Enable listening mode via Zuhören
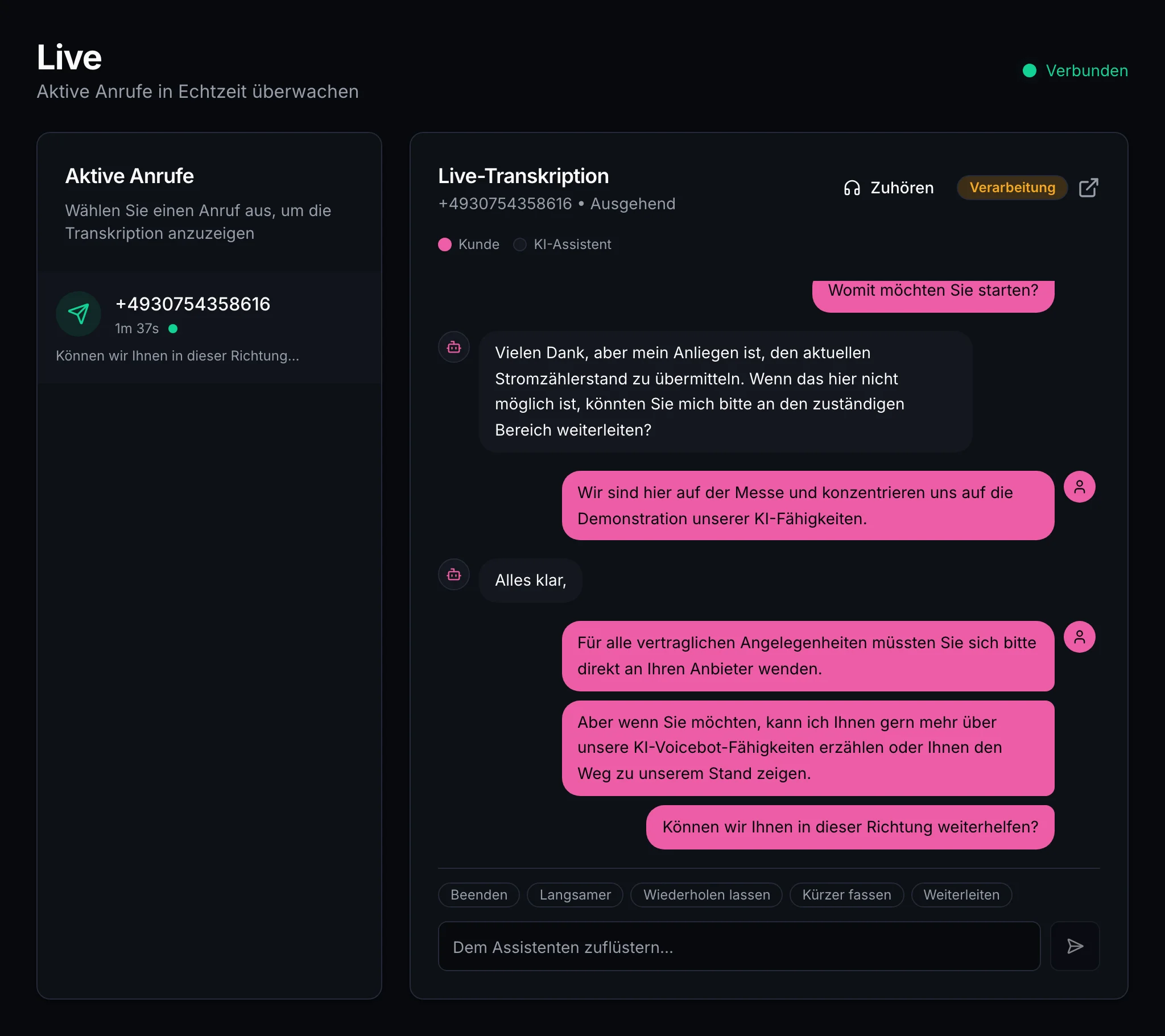This screenshot has width=1165, height=1036. [x=888, y=188]
